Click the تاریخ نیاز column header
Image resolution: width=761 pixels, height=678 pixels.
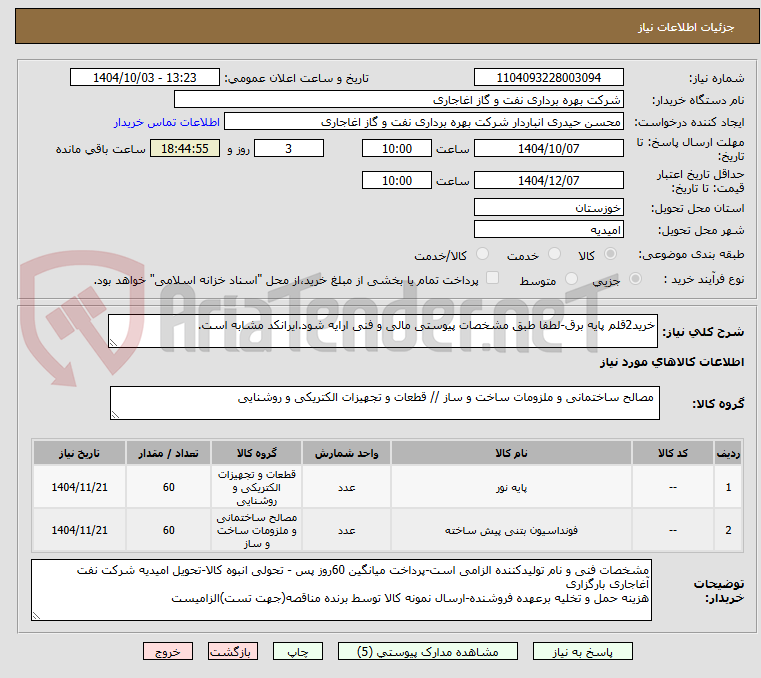tap(77, 452)
